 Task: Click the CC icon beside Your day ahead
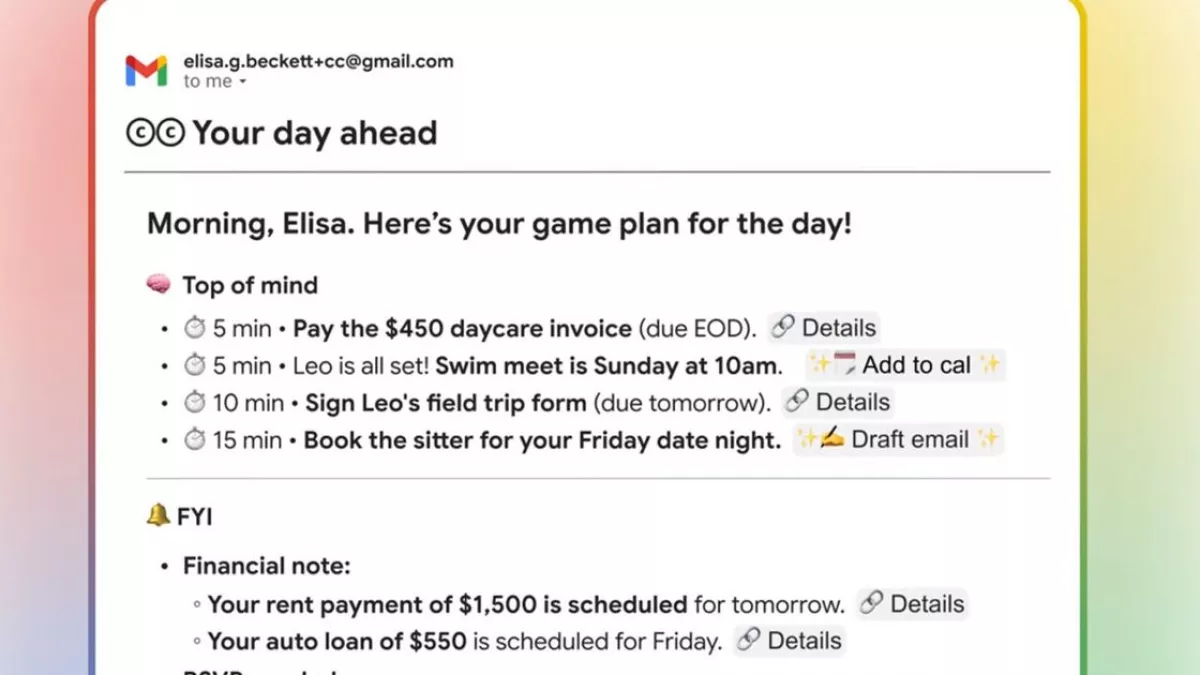point(155,133)
